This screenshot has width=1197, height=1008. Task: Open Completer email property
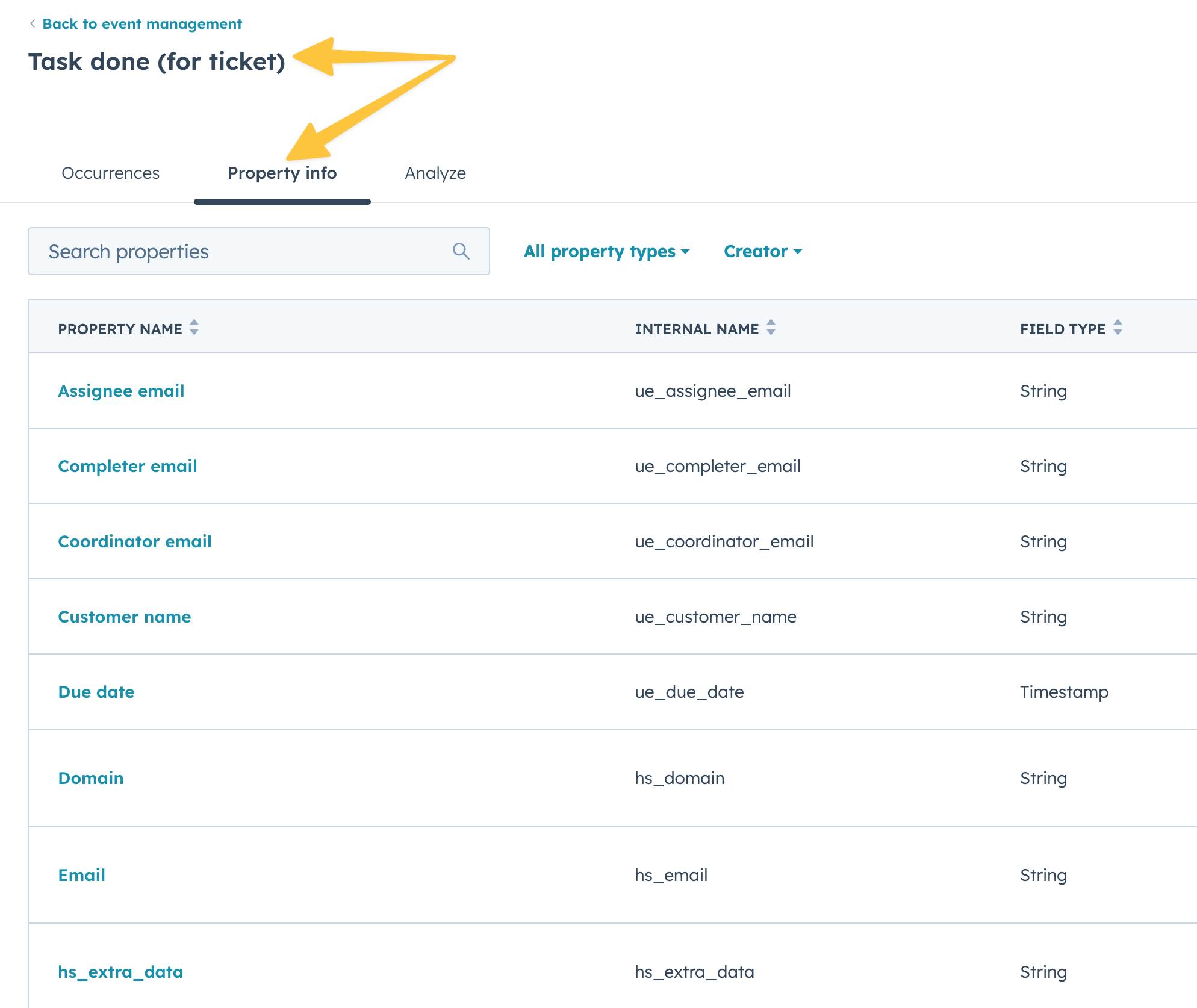tap(127, 466)
